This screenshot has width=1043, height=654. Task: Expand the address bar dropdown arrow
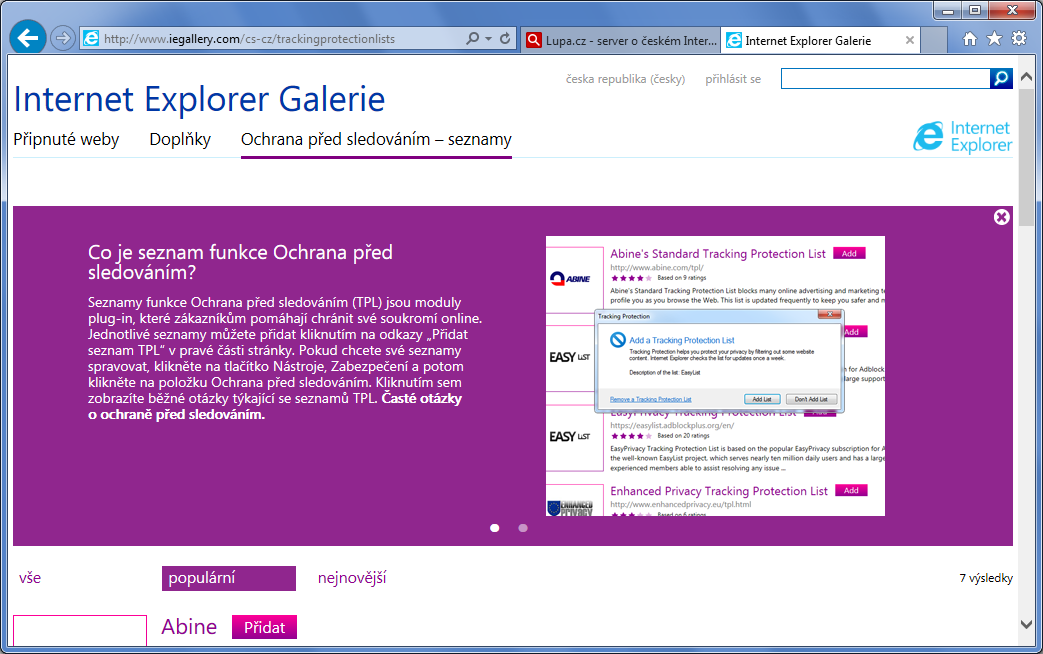(488, 39)
